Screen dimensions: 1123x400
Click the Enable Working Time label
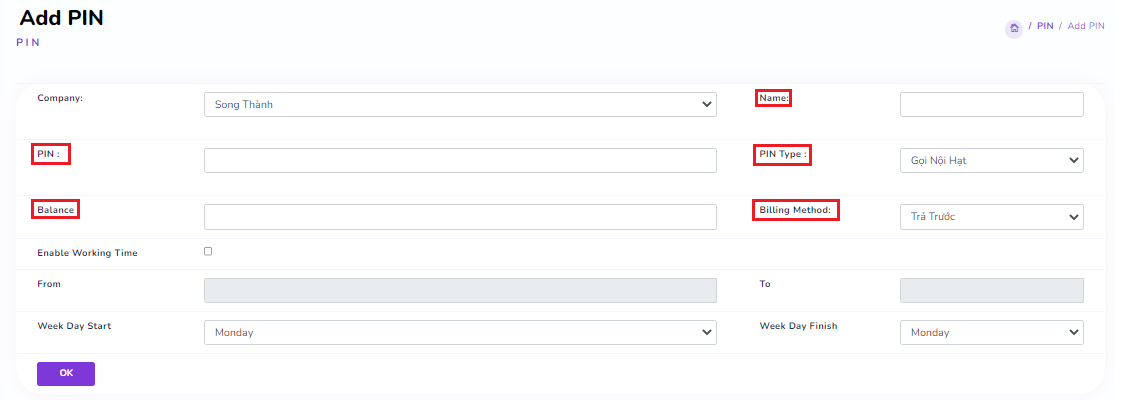[x=88, y=253]
